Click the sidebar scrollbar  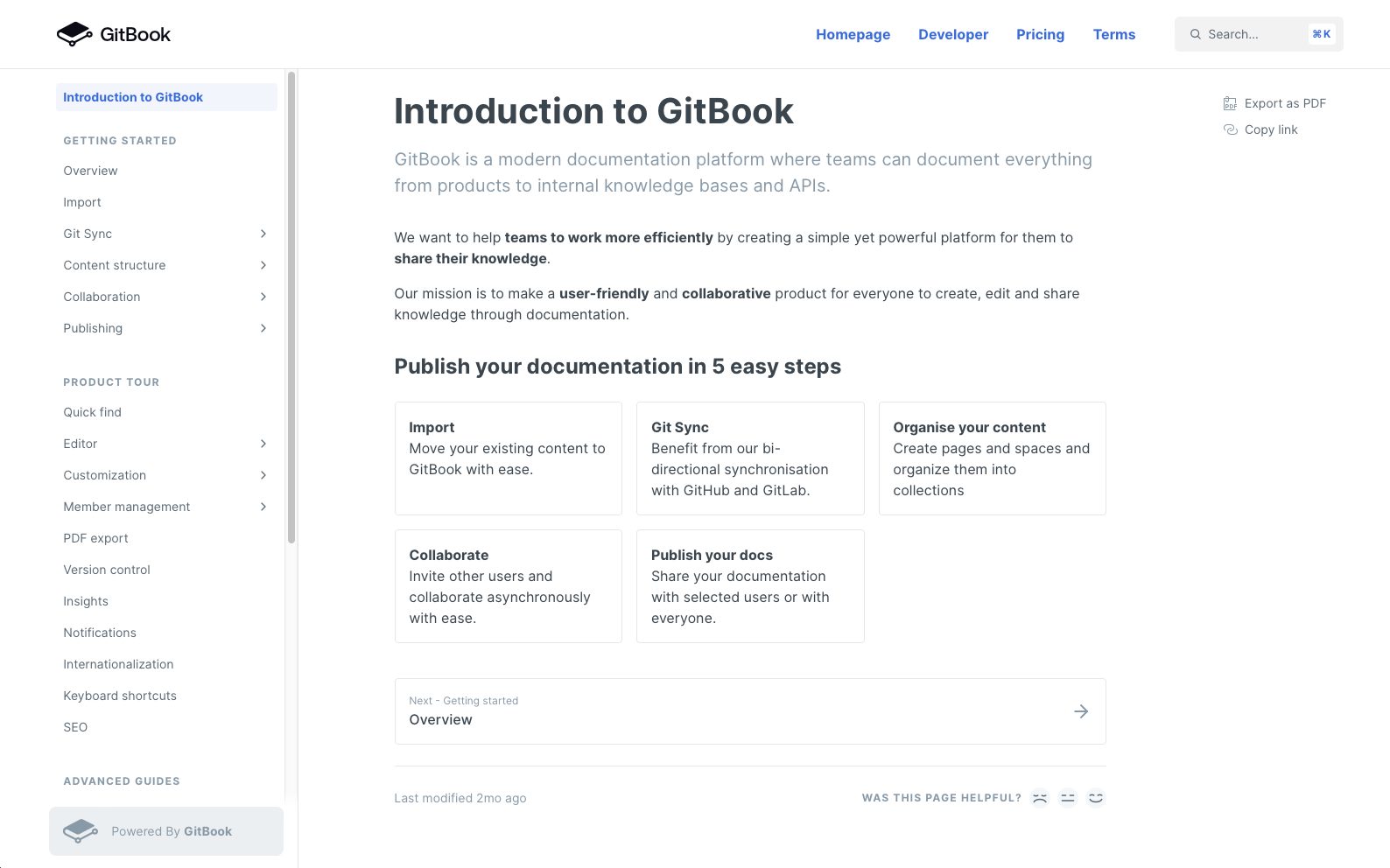pos(291,306)
